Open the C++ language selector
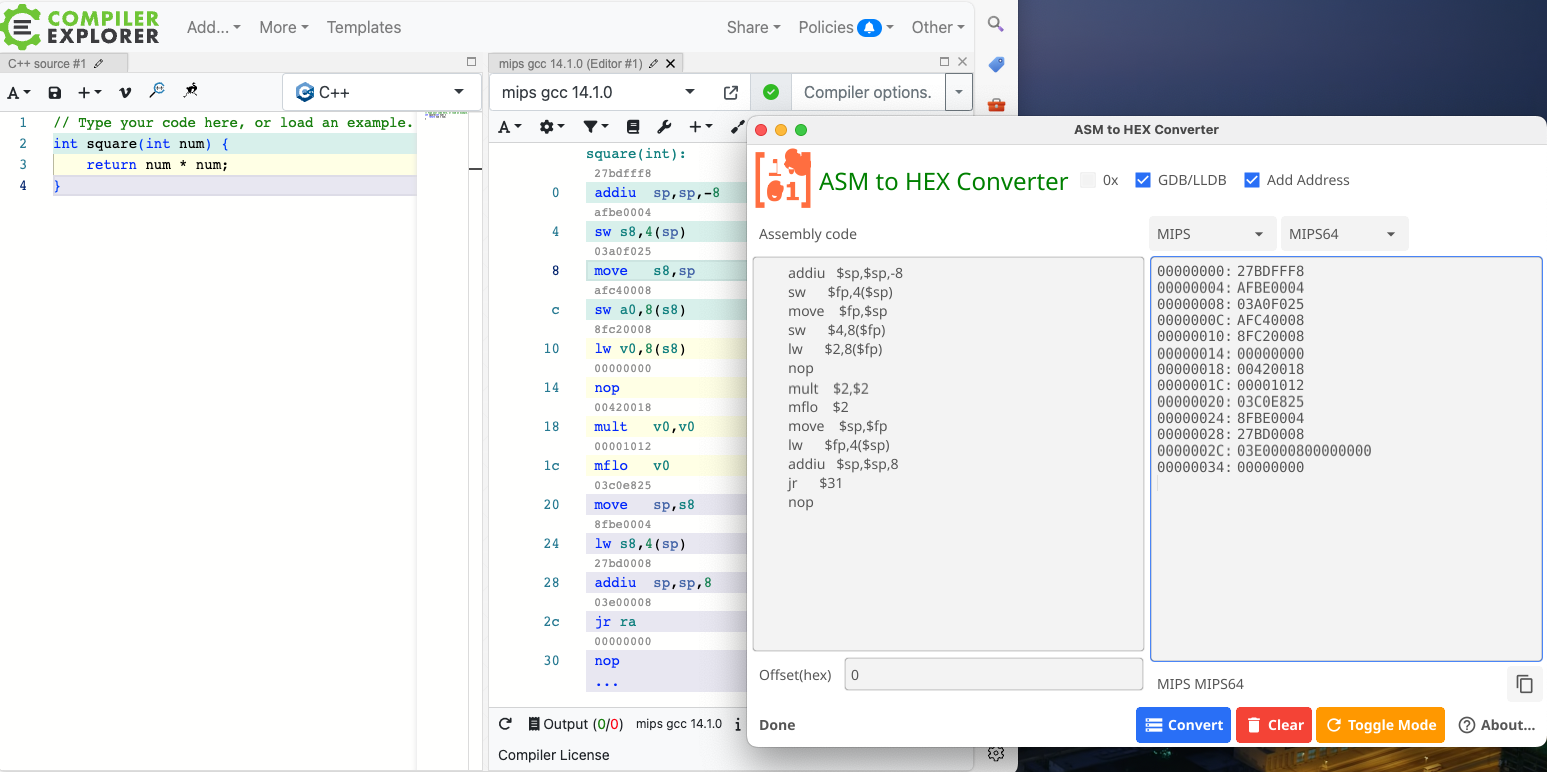Screen dimensions: 1547x772 pos(381,92)
